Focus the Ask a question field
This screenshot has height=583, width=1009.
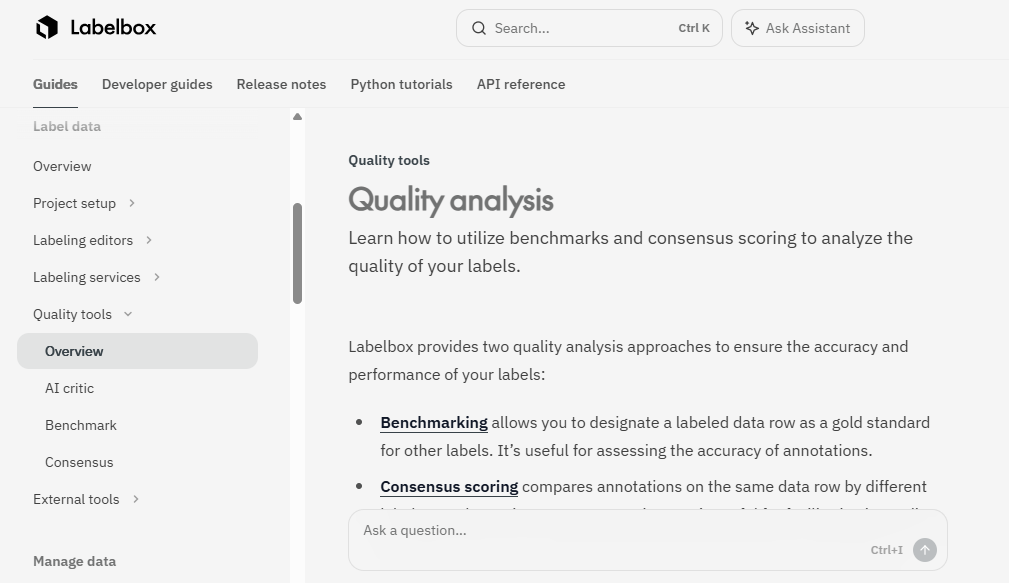648,540
